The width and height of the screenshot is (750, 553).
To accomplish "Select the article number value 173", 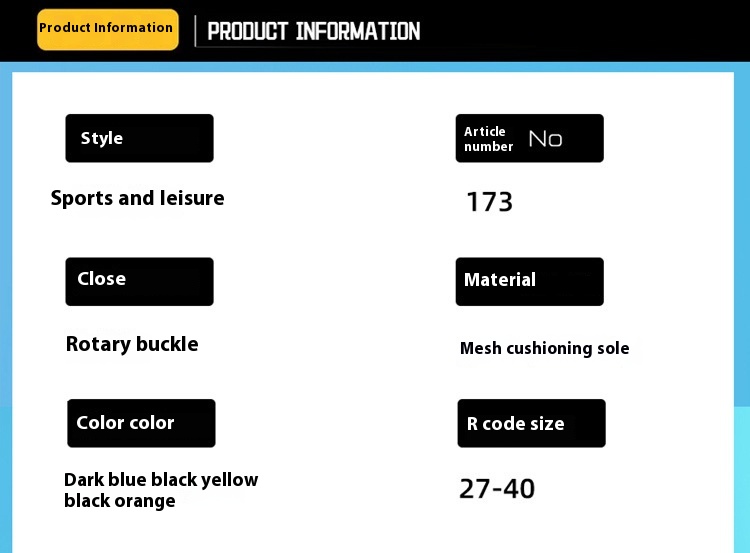I will (489, 202).
